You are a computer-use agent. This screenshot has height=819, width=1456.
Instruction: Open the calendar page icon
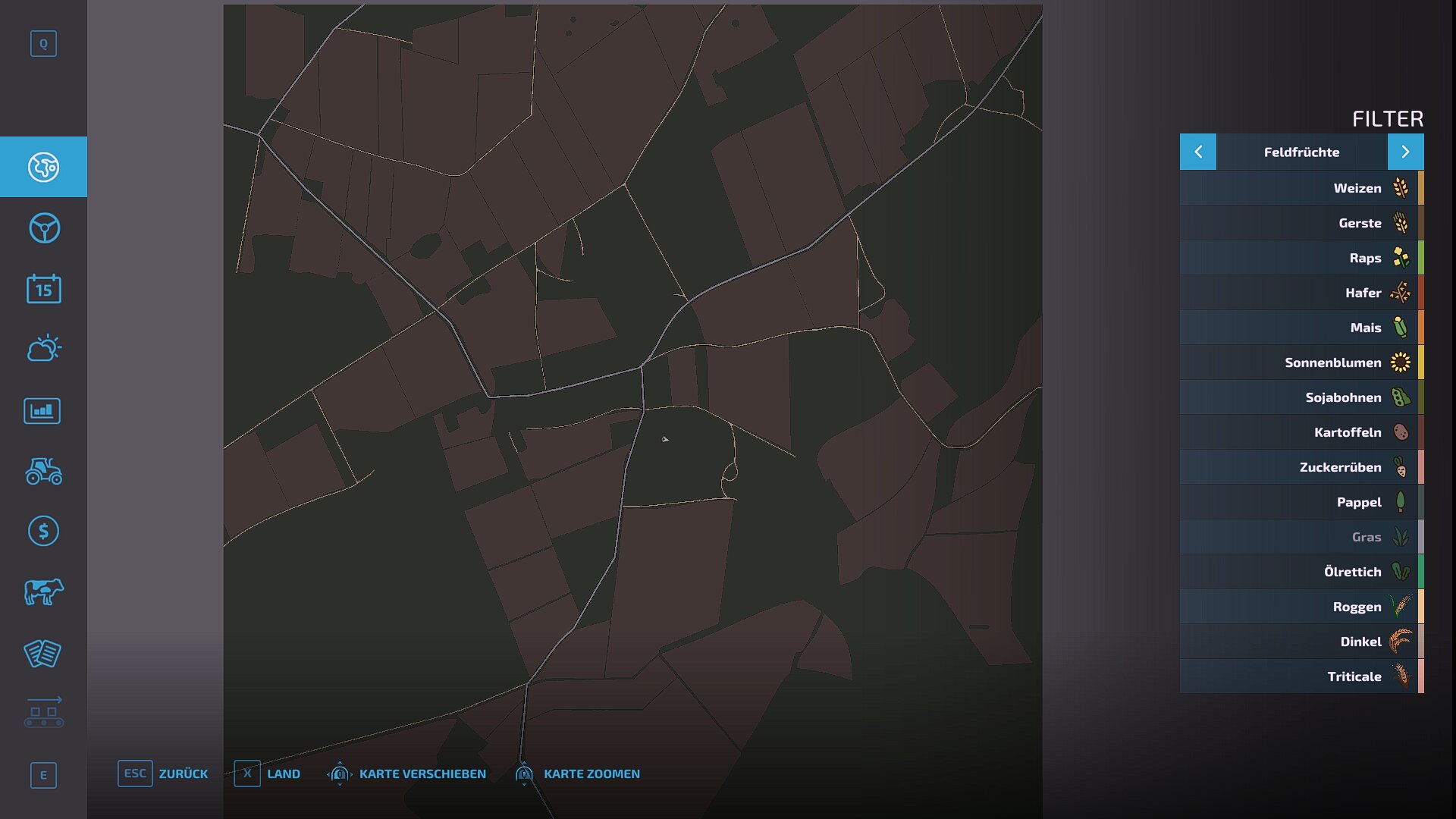[43, 289]
